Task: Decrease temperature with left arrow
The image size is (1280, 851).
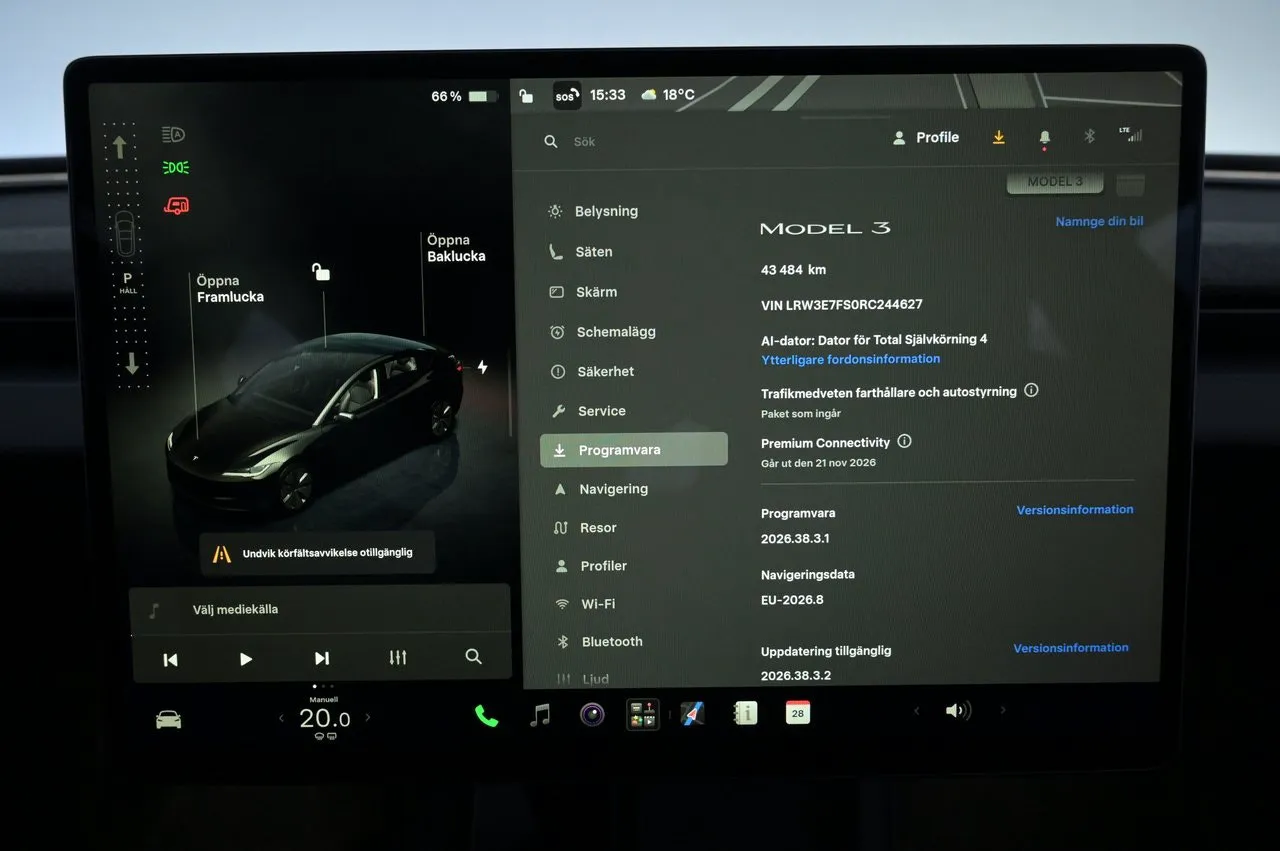Action: pos(281,718)
